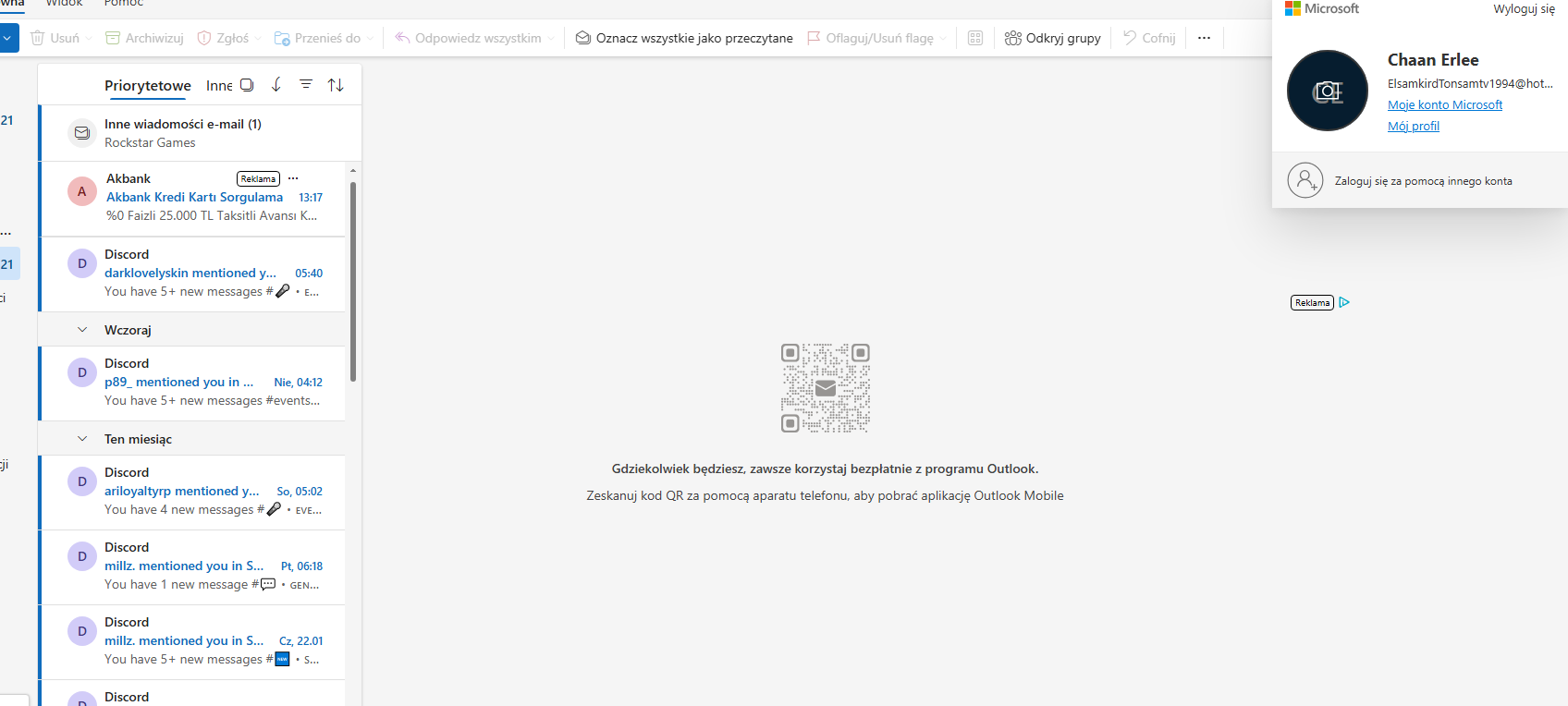
Task: Open millz. message received Cz, 22.01
Action: (x=193, y=642)
